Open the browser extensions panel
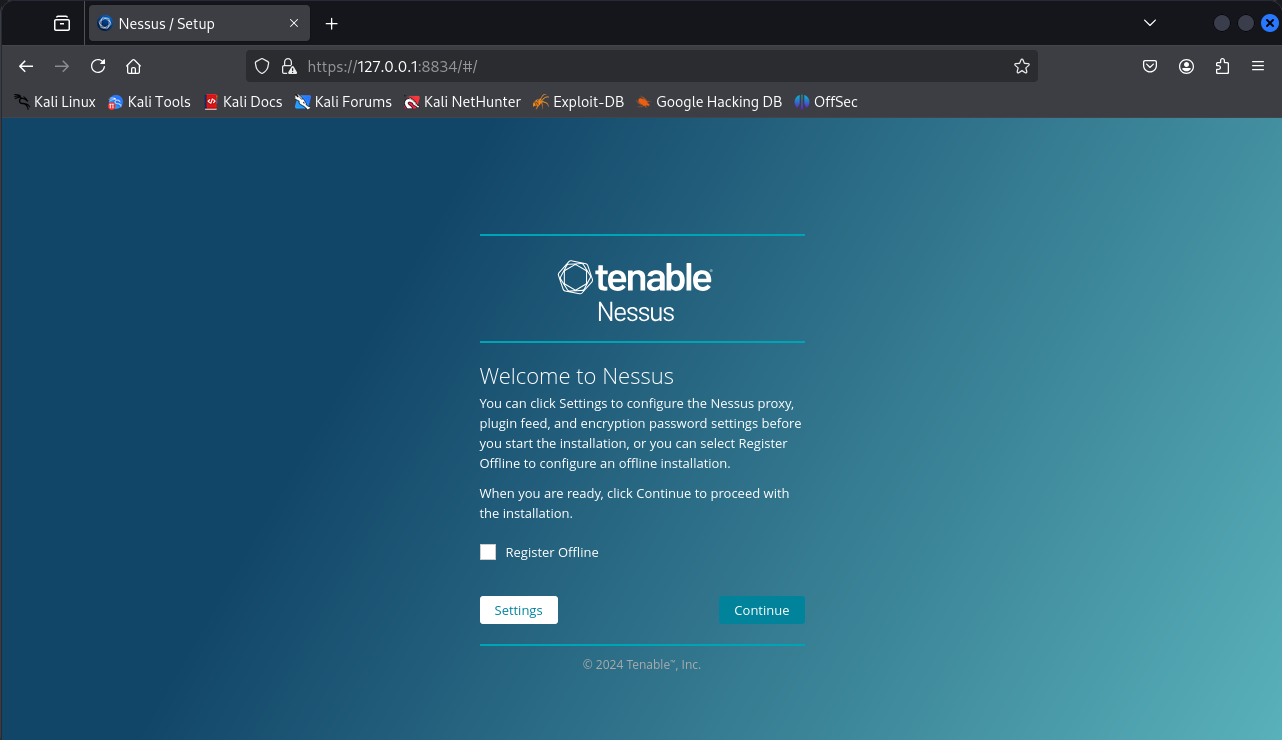The width and height of the screenshot is (1282, 740). tap(1222, 66)
